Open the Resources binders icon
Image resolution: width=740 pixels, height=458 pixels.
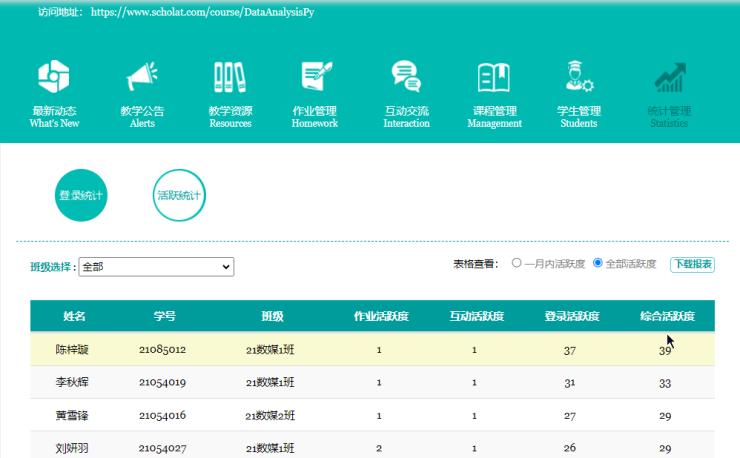point(230,77)
